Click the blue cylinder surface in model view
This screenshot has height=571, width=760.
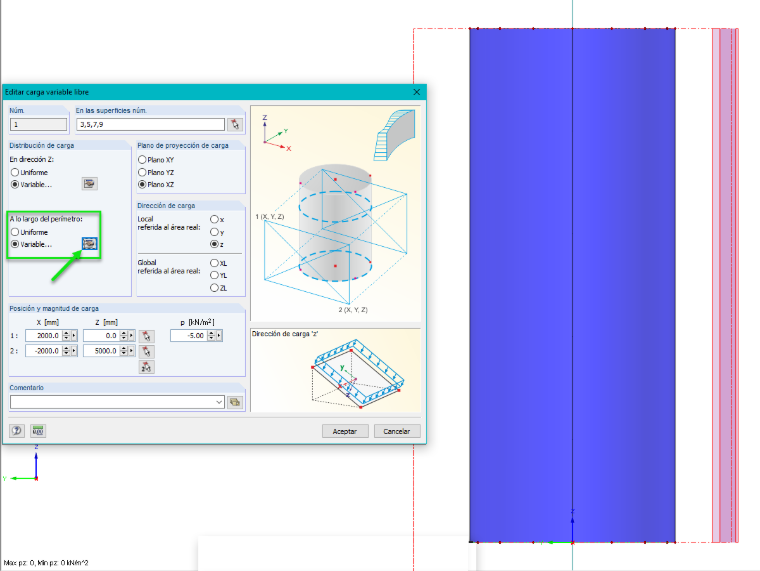(572, 285)
